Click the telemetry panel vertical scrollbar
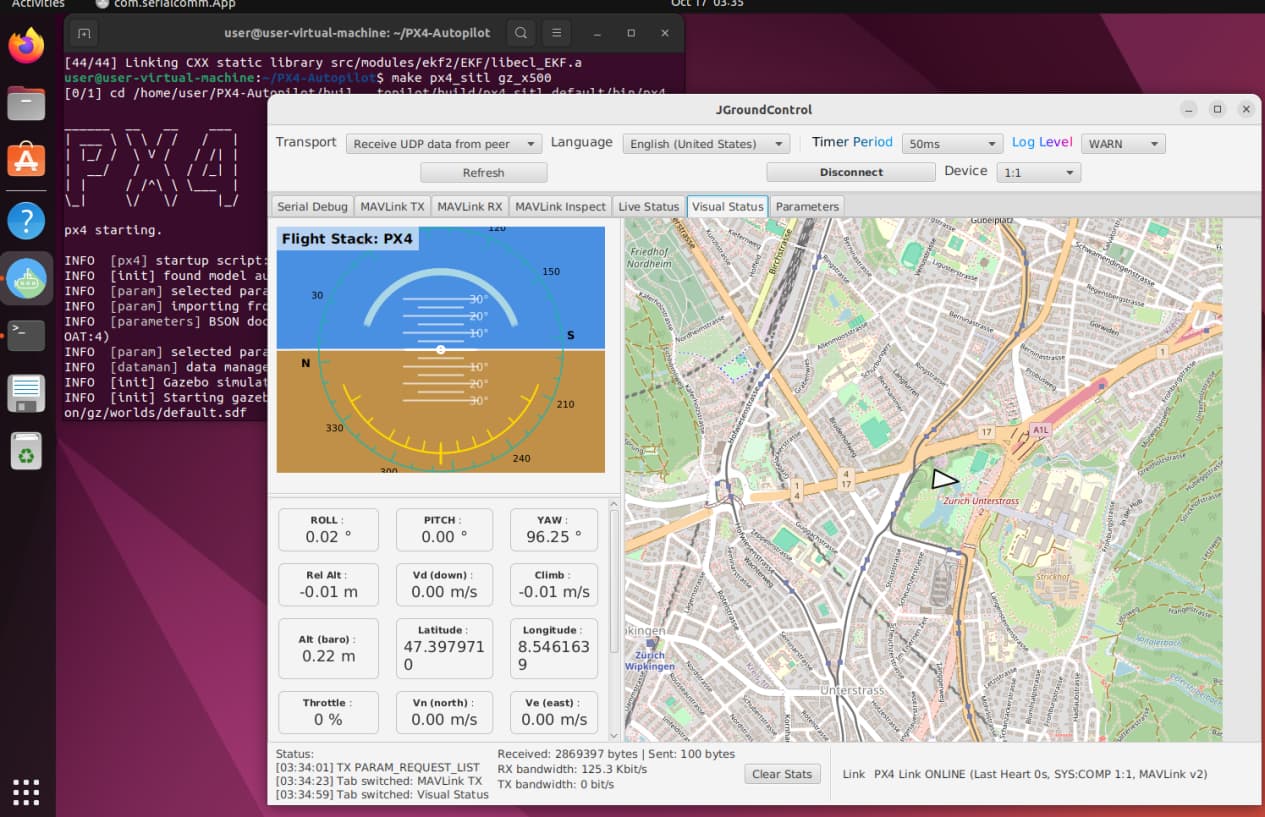The width and height of the screenshot is (1265, 817). coord(616,580)
